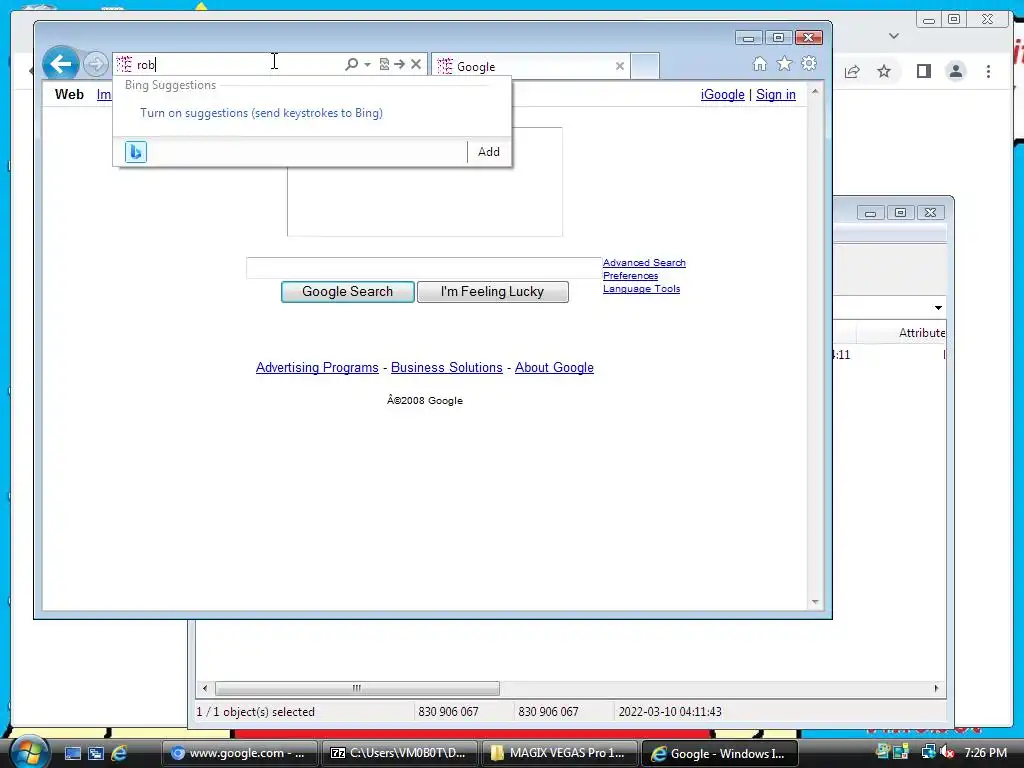This screenshot has height=768, width=1024.
Task: Click the horizontal scrollbar left arrow
Action: click(x=205, y=688)
